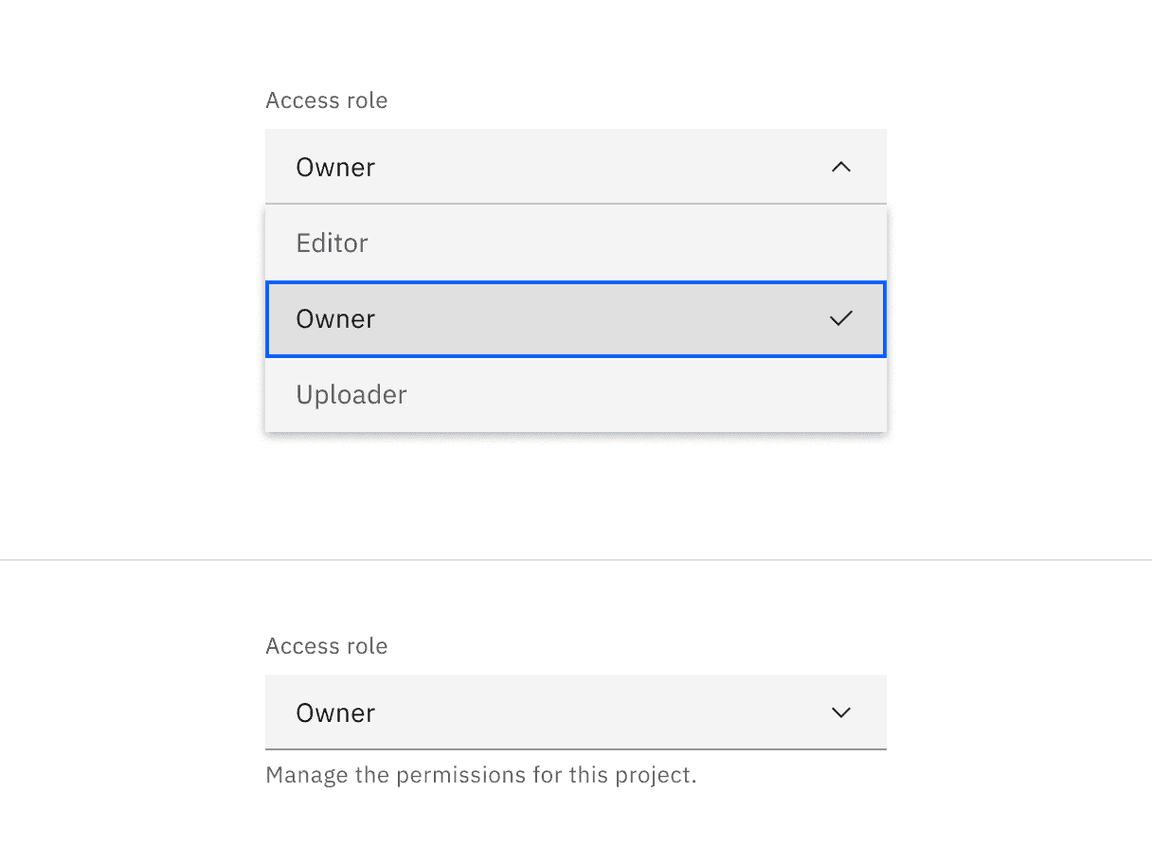Click the upper Access role label
The height and width of the screenshot is (864, 1152).
(x=326, y=100)
